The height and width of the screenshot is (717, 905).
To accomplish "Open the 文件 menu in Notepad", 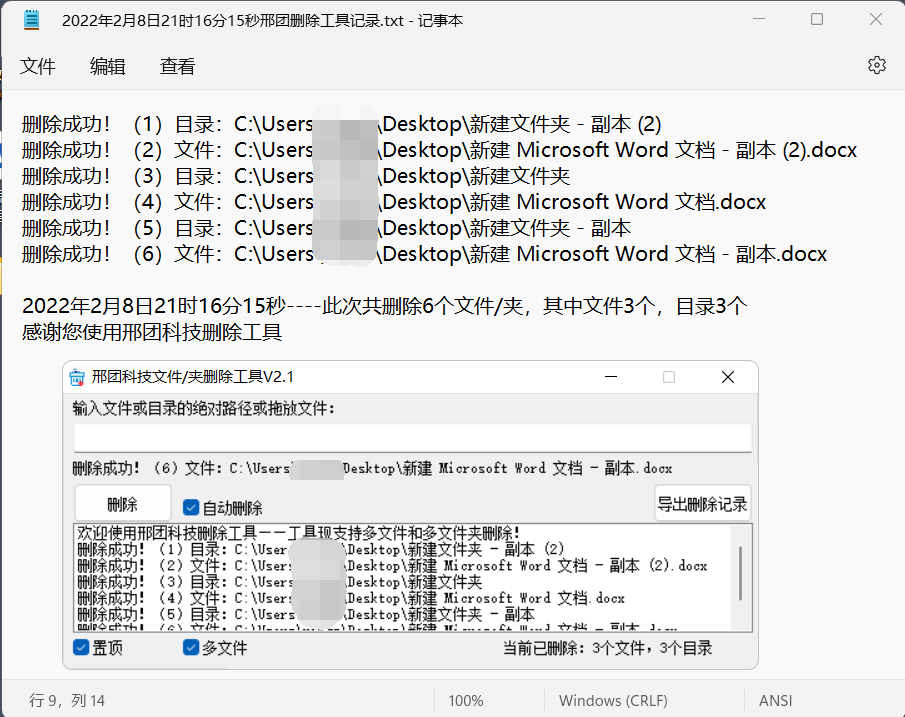I will (38, 66).
